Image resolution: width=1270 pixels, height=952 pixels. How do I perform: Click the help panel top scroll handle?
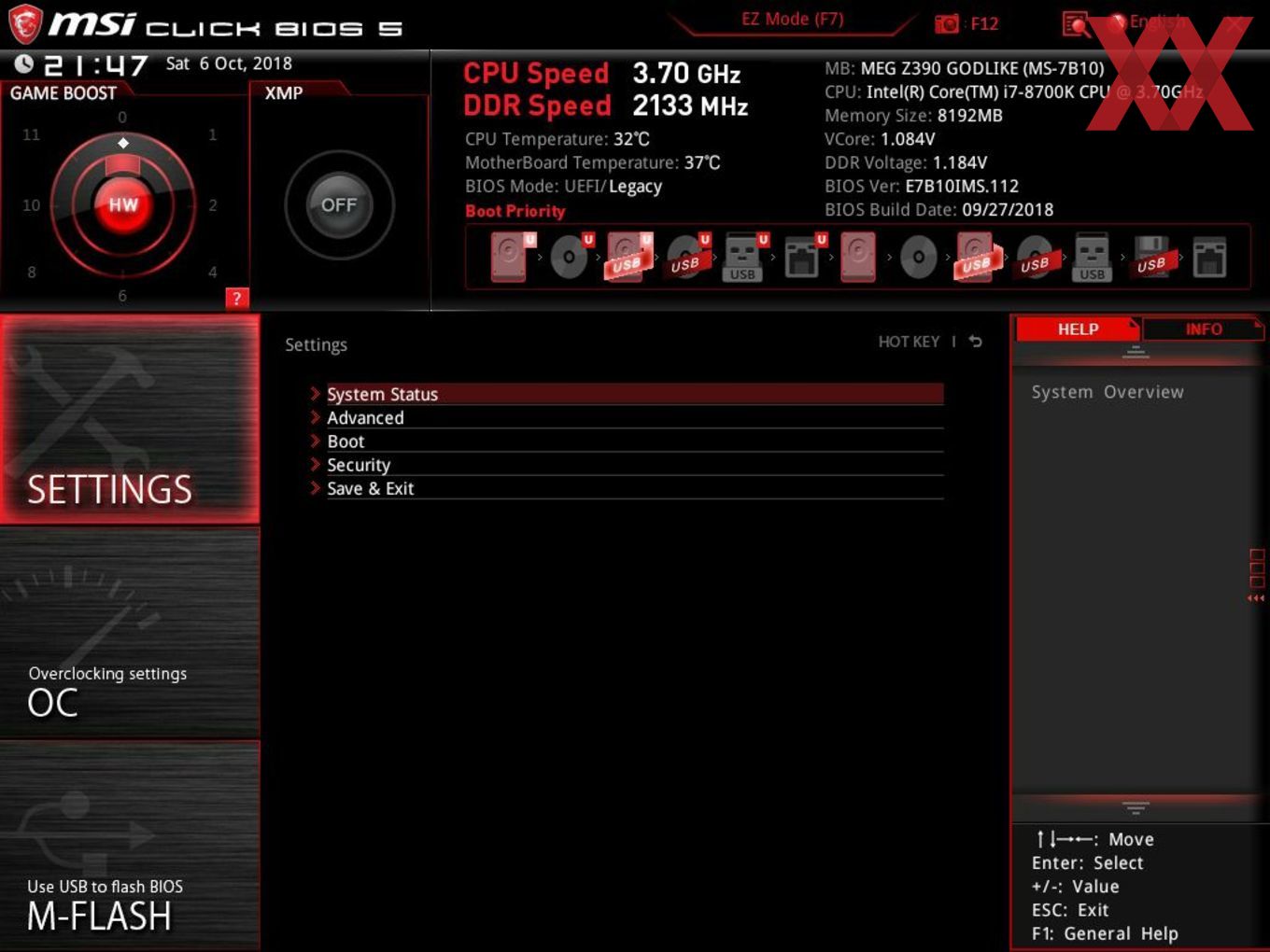[1136, 352]
